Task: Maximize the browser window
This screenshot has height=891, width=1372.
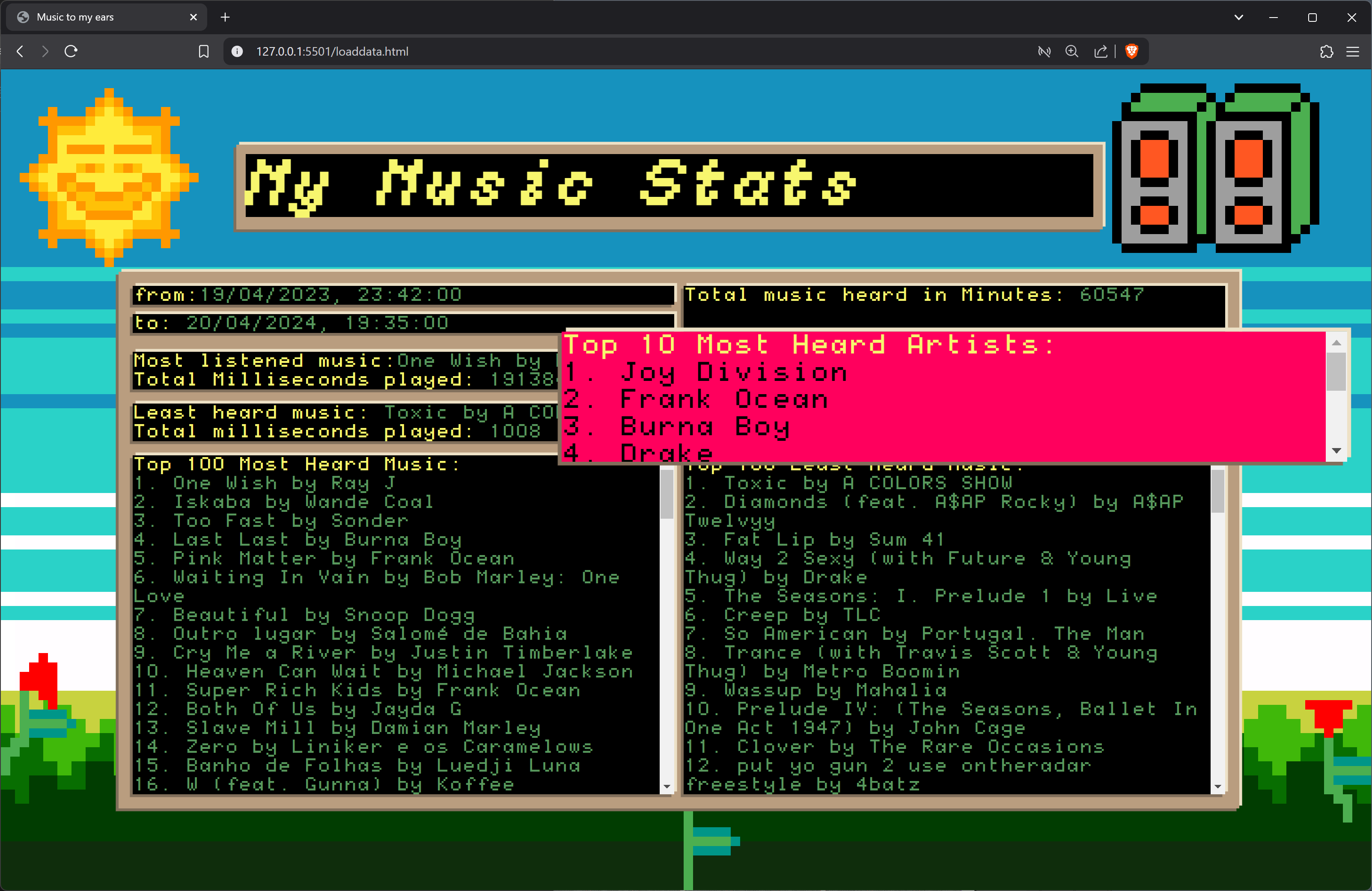Action: (1312, 17)
